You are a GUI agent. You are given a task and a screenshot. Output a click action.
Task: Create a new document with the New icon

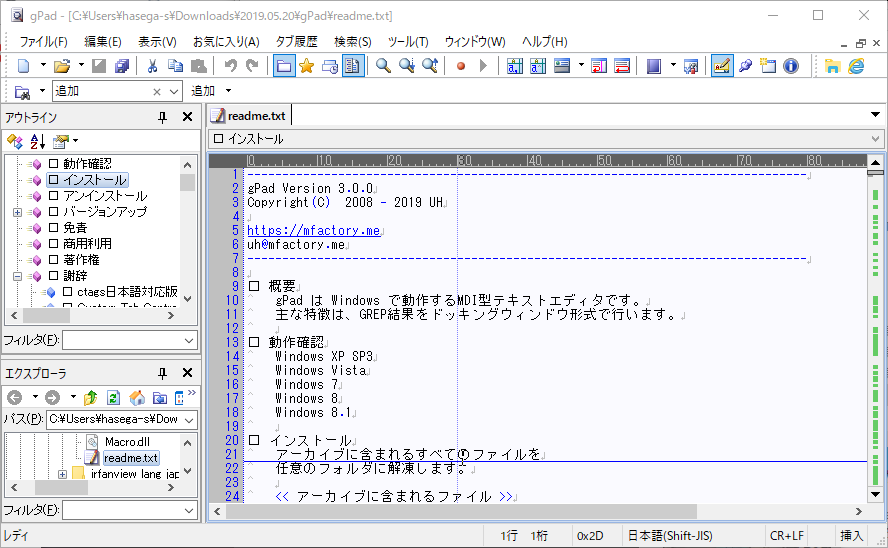(x=23, y=66)
